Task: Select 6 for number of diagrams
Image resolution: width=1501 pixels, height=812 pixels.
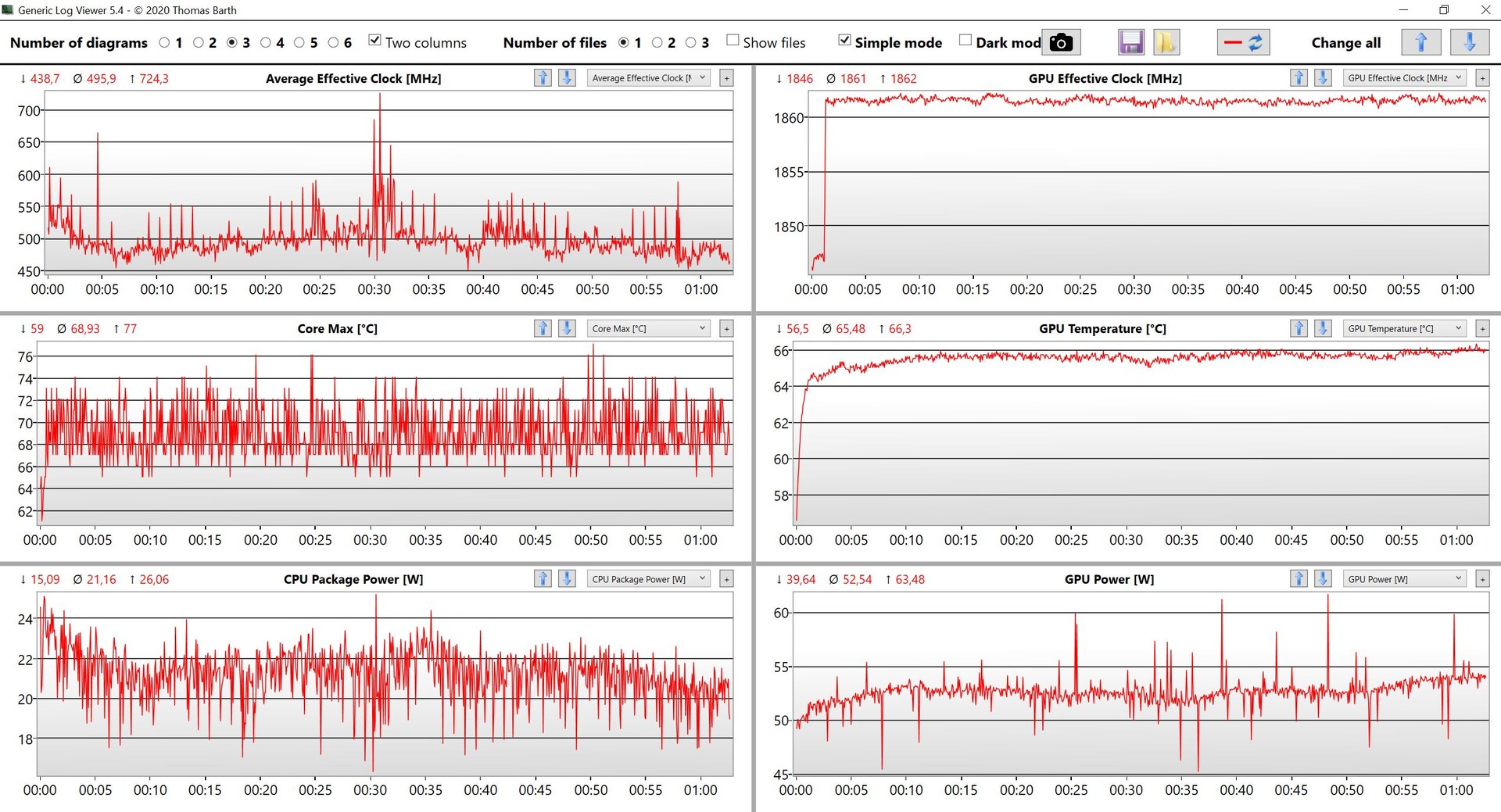Action: point(334,43)
